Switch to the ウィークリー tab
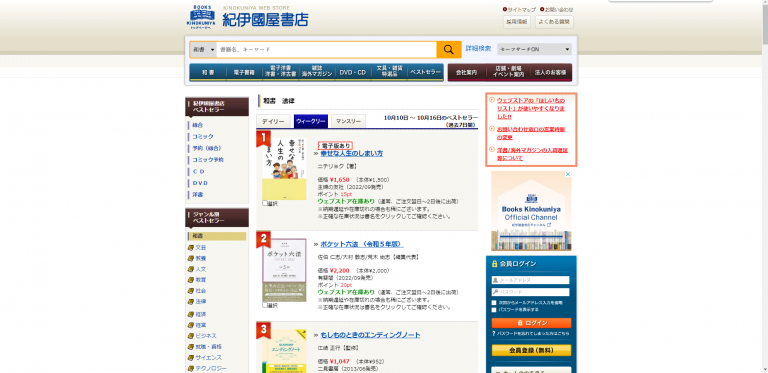This screenshot has width=768, height=373. coord(311,121)
